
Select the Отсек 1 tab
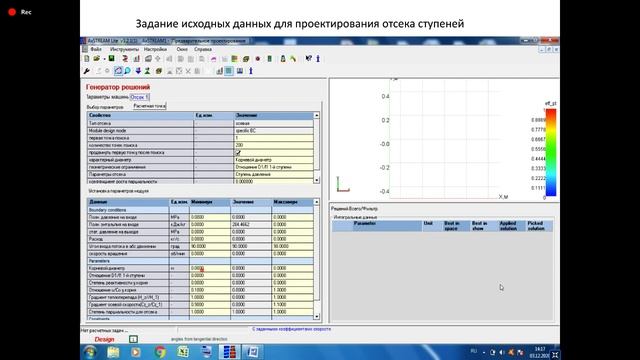(140, 97)
